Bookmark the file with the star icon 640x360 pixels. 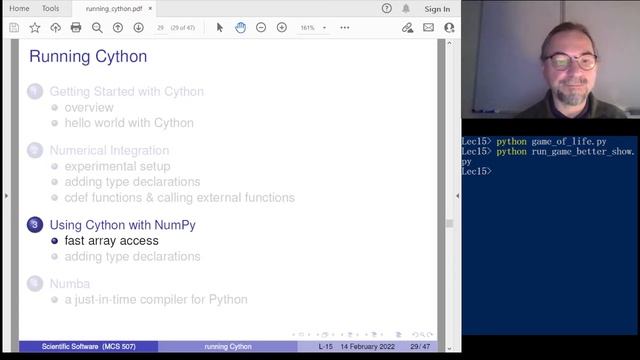tap(35, 28)
